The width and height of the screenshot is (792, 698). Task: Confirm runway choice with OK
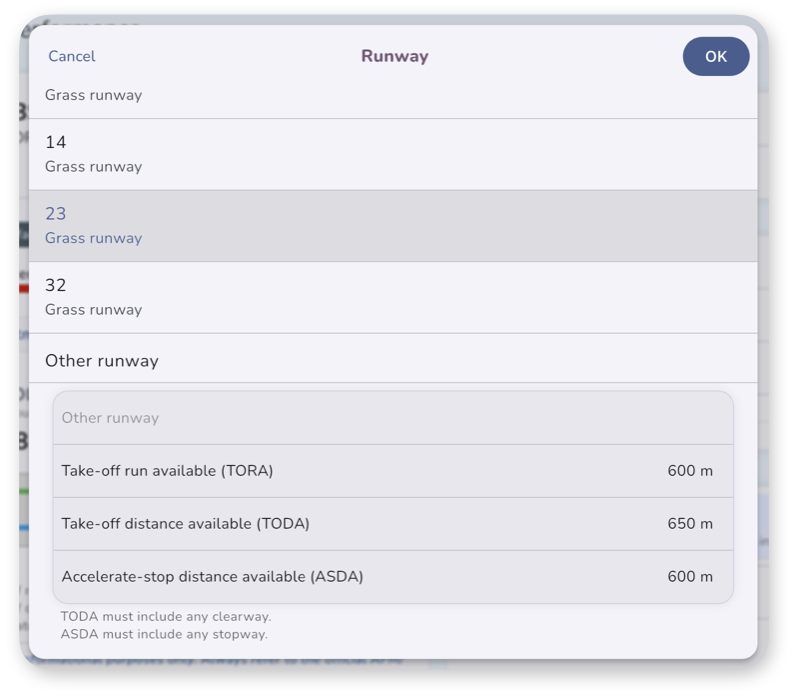pos(716,57)
